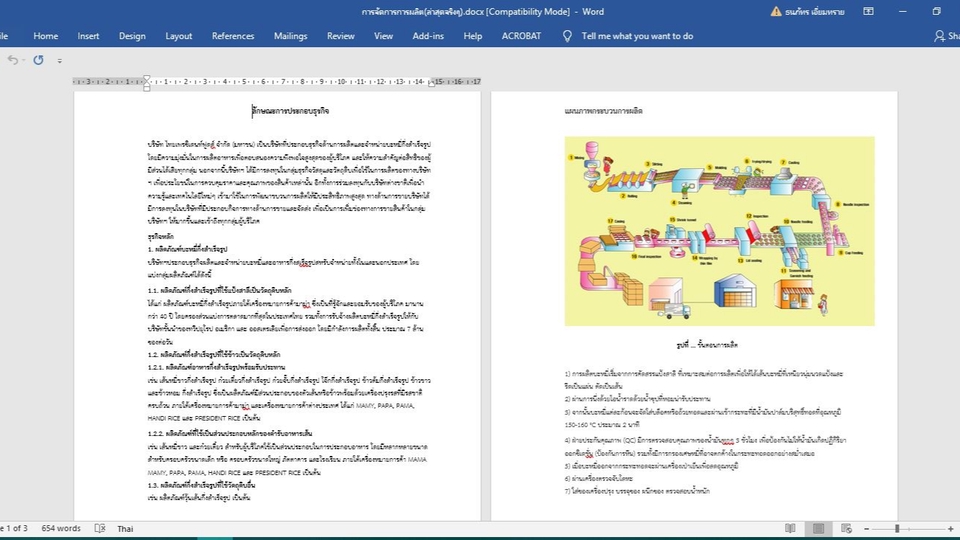
Task: Click the '150-160 °C' text line
Action: click(602, 424)
